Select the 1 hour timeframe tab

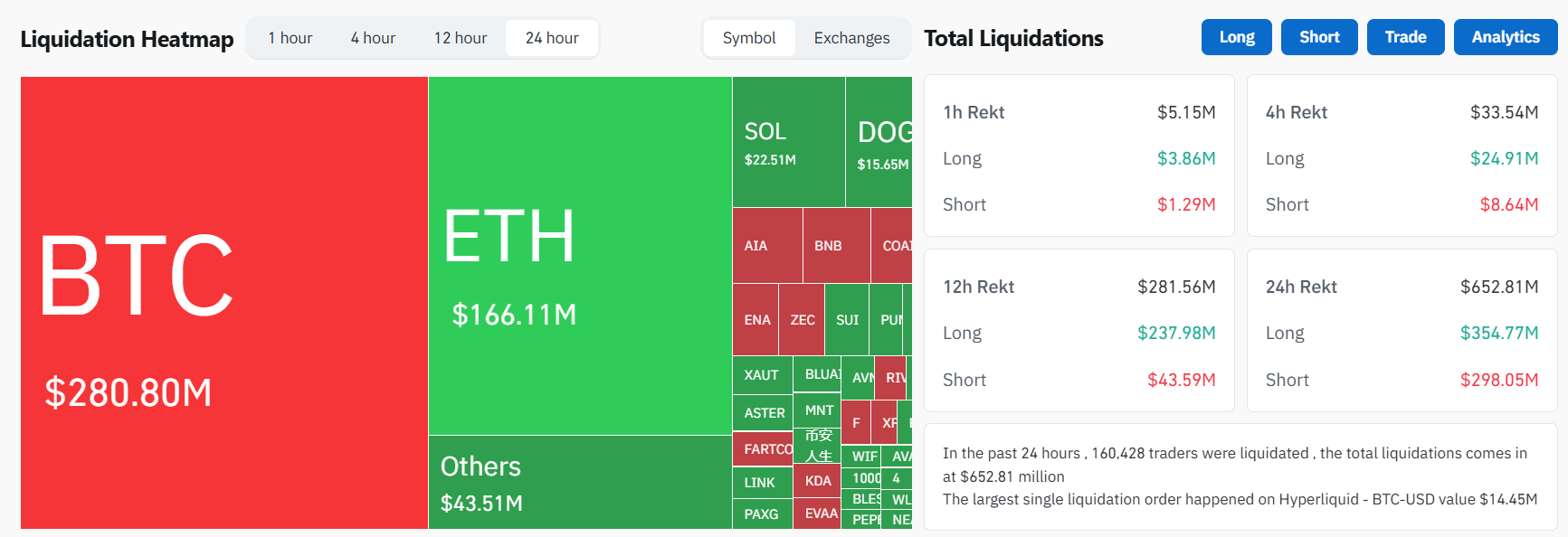tap(290, 38)
